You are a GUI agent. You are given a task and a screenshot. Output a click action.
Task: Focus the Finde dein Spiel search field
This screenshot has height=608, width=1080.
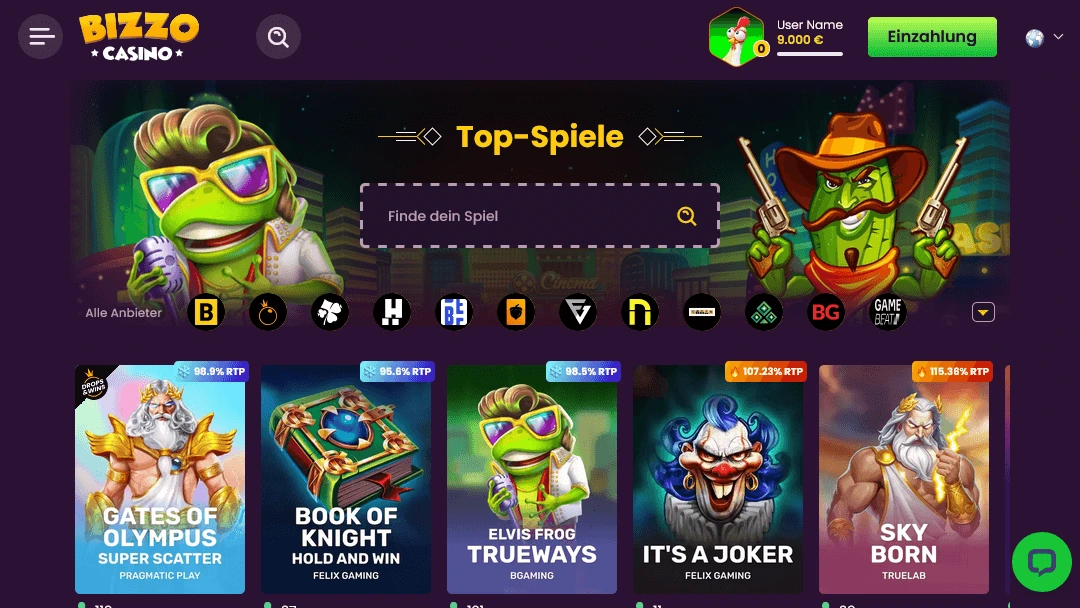[539, 216]
